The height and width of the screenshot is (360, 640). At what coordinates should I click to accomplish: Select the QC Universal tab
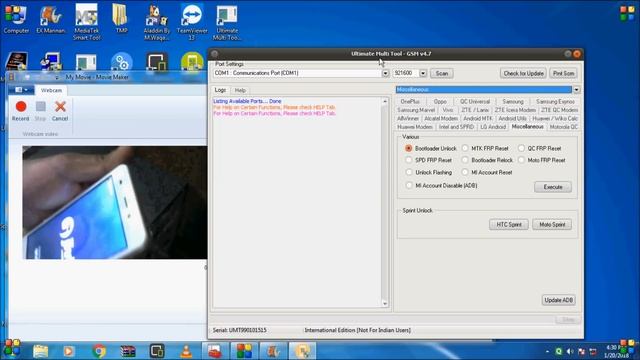point(475,101)
